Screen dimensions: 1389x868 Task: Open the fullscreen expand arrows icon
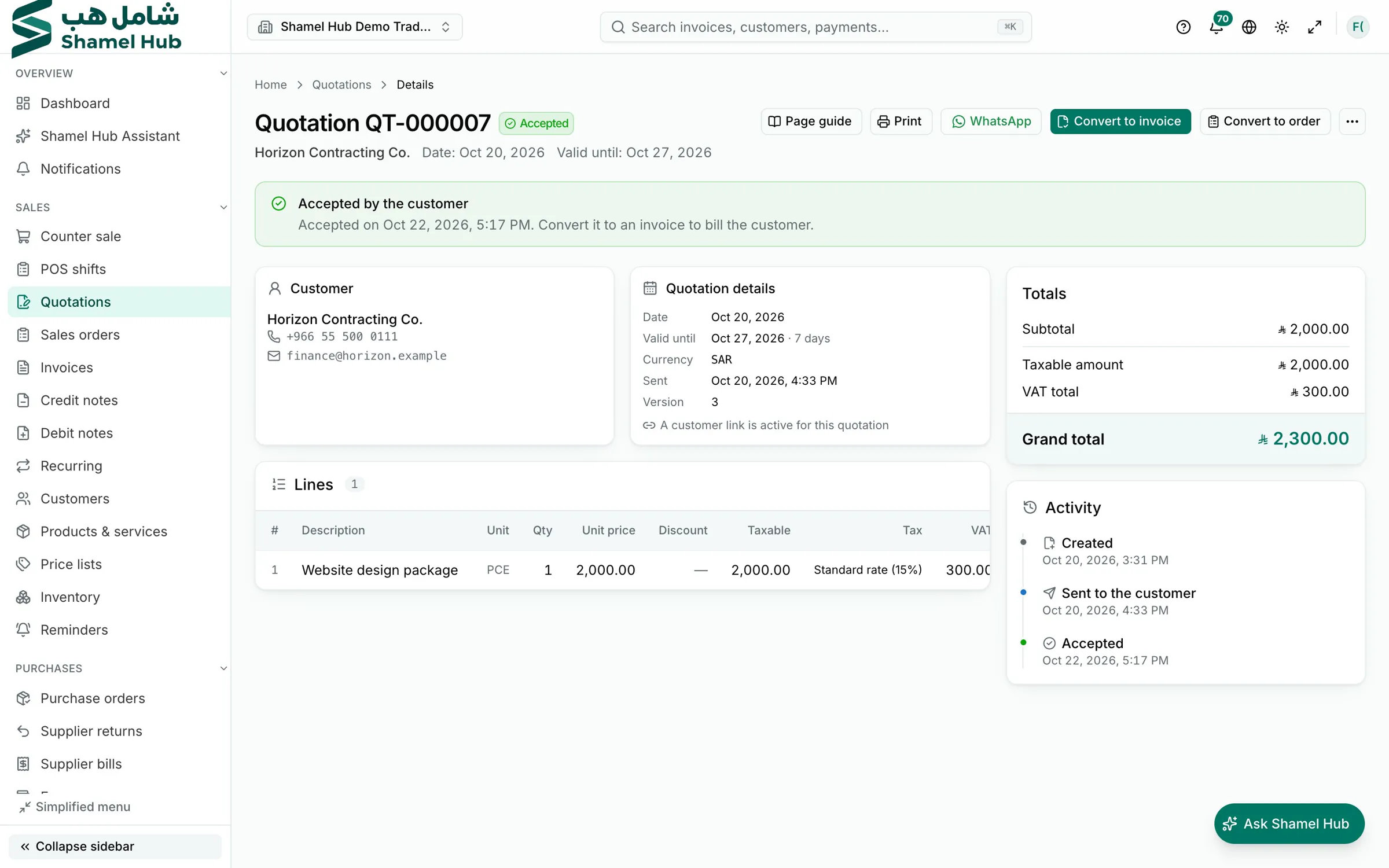tap(1314, 27)
